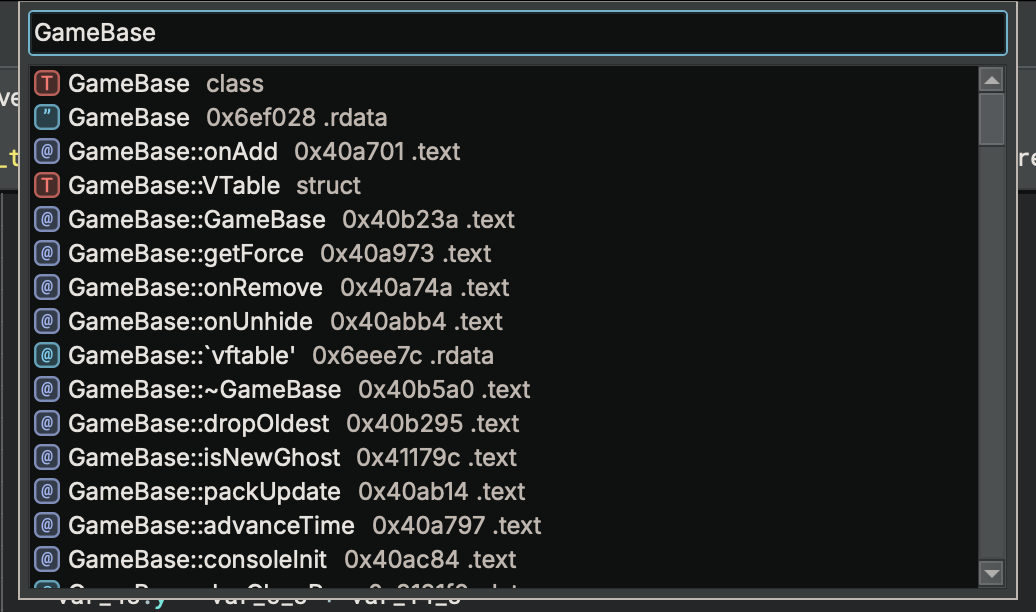Click the @ function icon beside GameBase::onAdd
The width and height of the screenshot is (1036, 612).
tap(45, 152)
